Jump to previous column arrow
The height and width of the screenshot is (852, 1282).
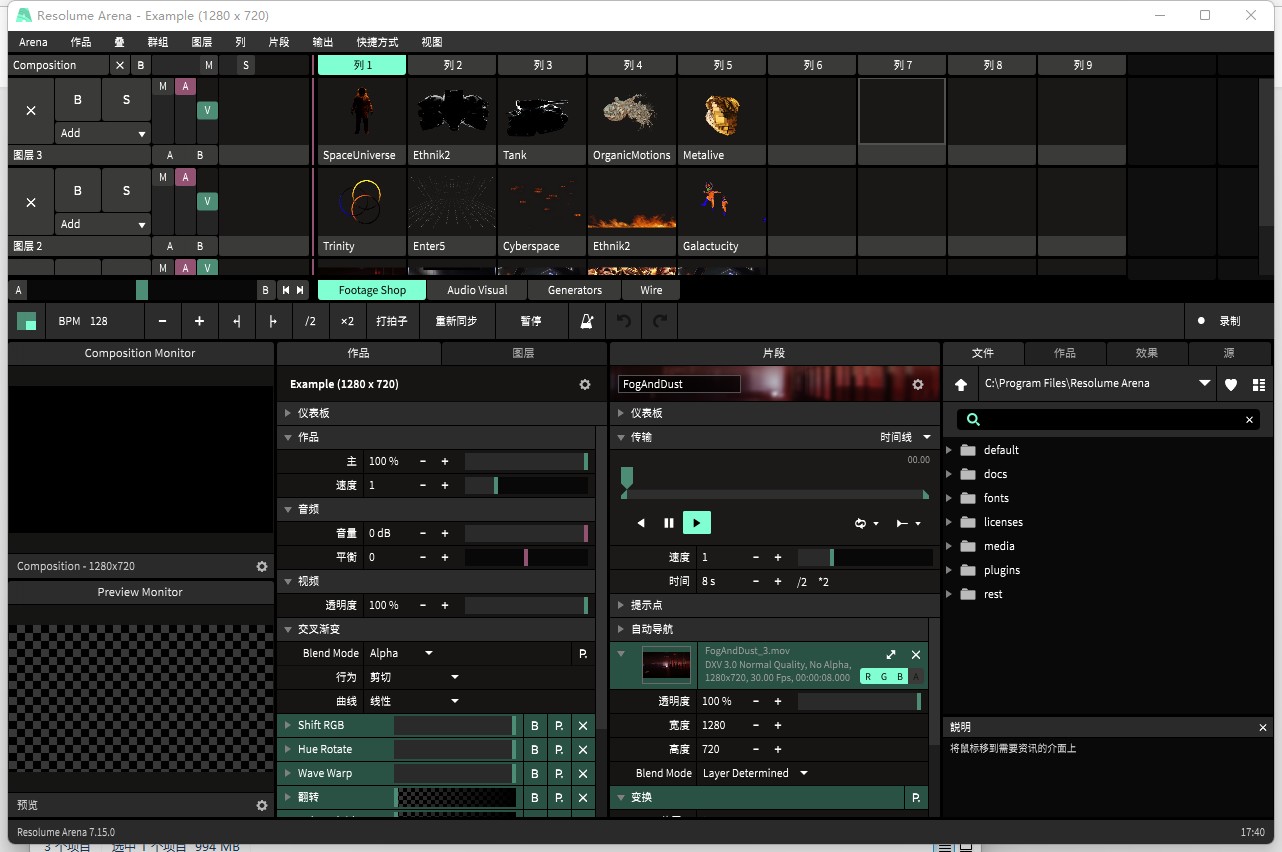point(285,290)
